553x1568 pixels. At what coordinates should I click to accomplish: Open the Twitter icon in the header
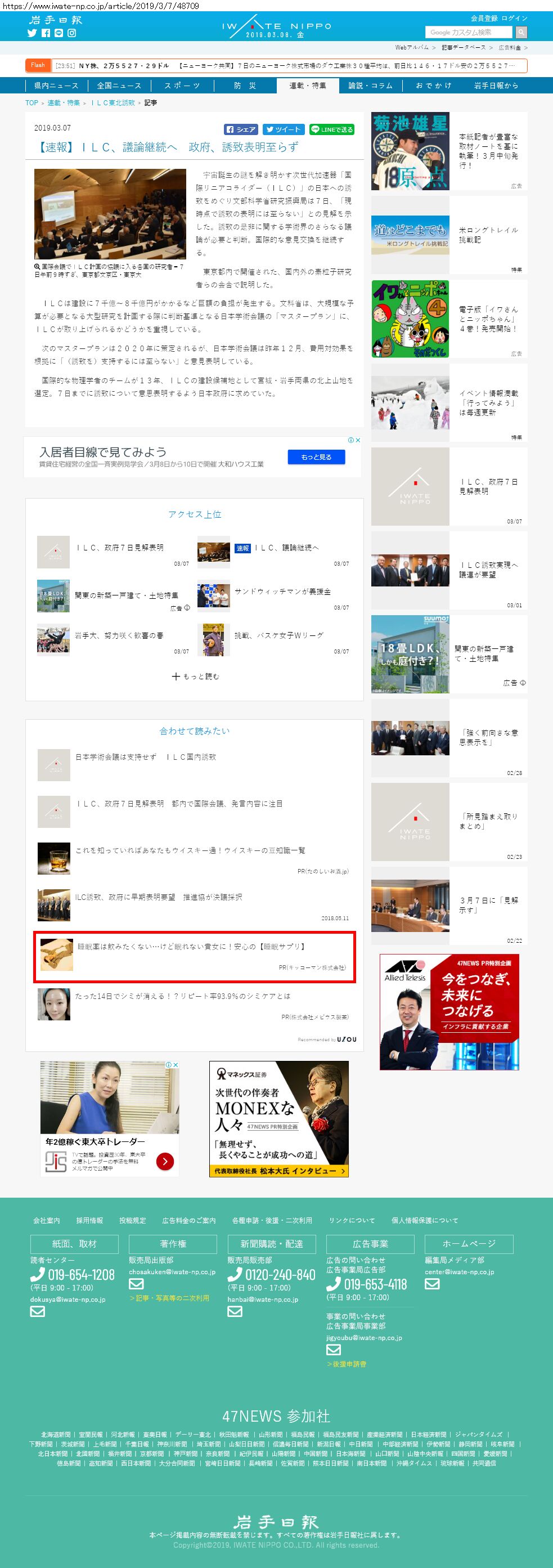click(x=32, y=33)
